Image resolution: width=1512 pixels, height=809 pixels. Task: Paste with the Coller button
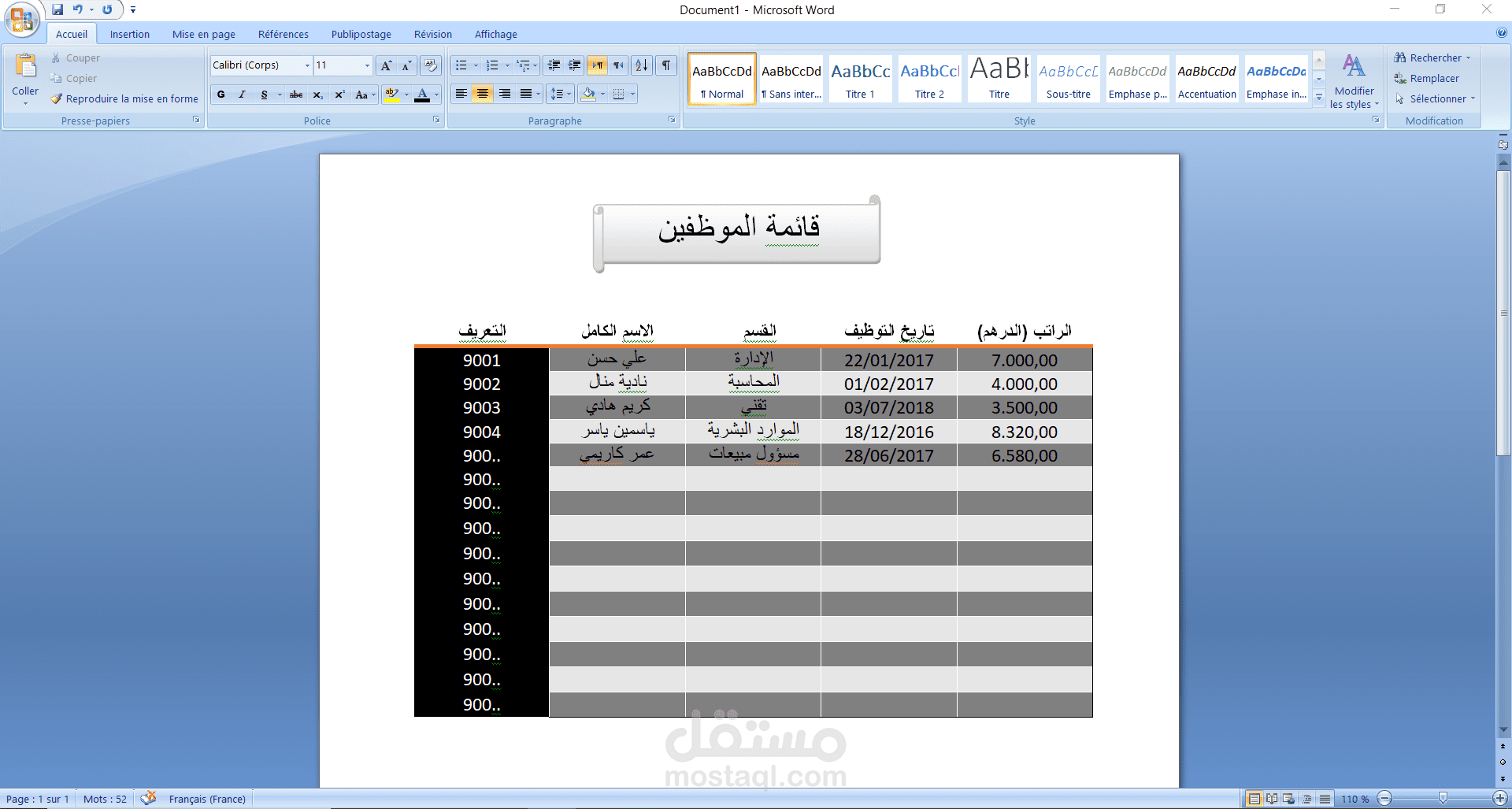(x=25, y=79)
